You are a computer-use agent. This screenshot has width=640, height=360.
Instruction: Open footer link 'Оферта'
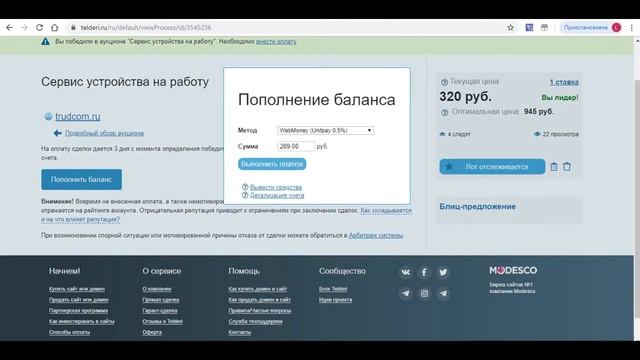click(x=152, y=332)
